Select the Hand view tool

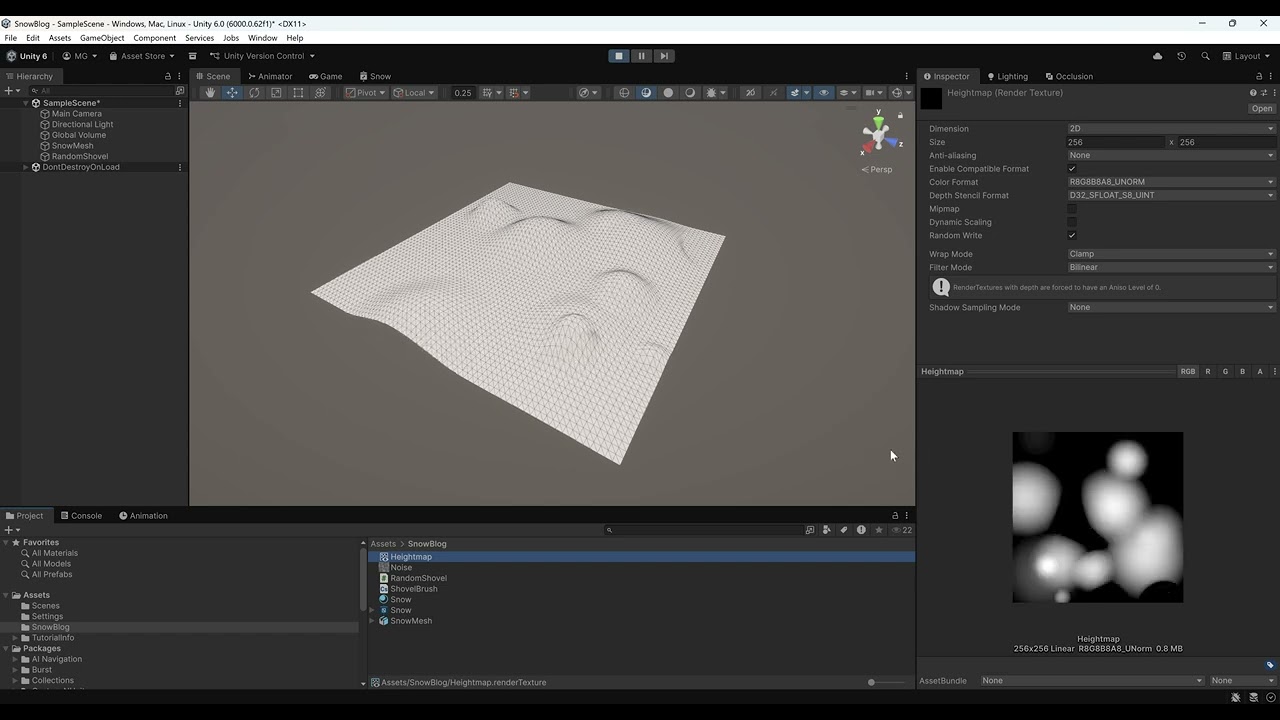coord(210,93)
